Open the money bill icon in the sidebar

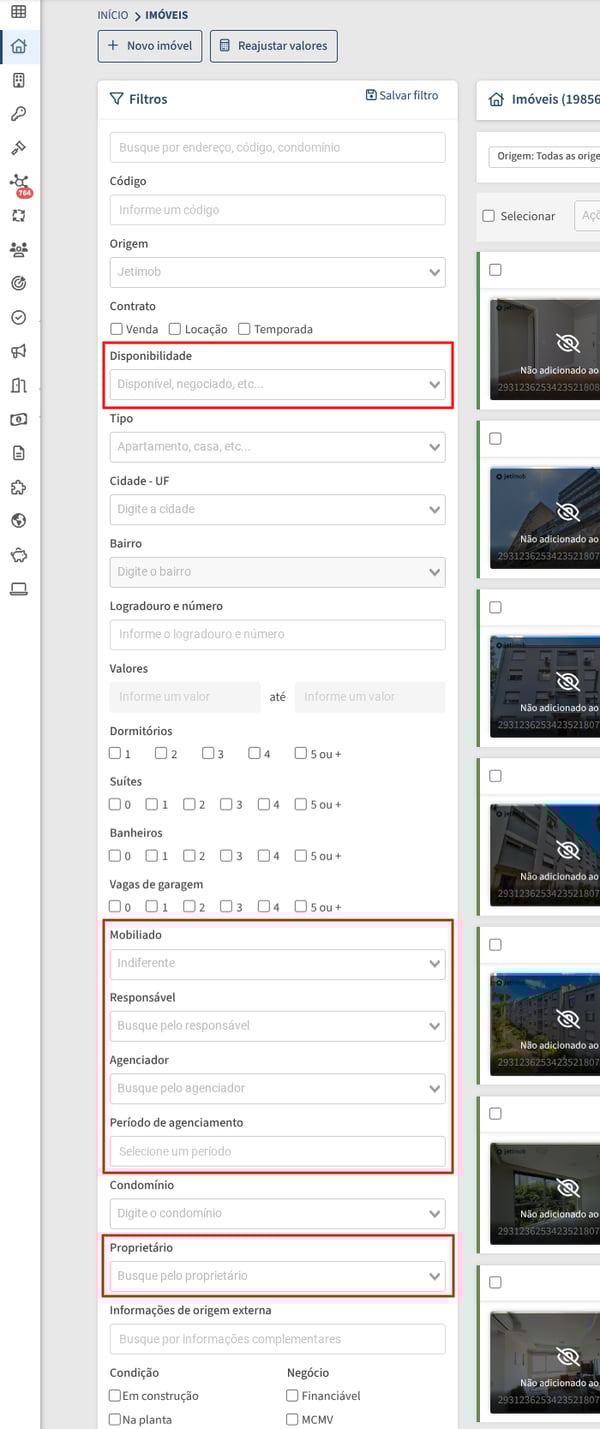click(18, 419)
